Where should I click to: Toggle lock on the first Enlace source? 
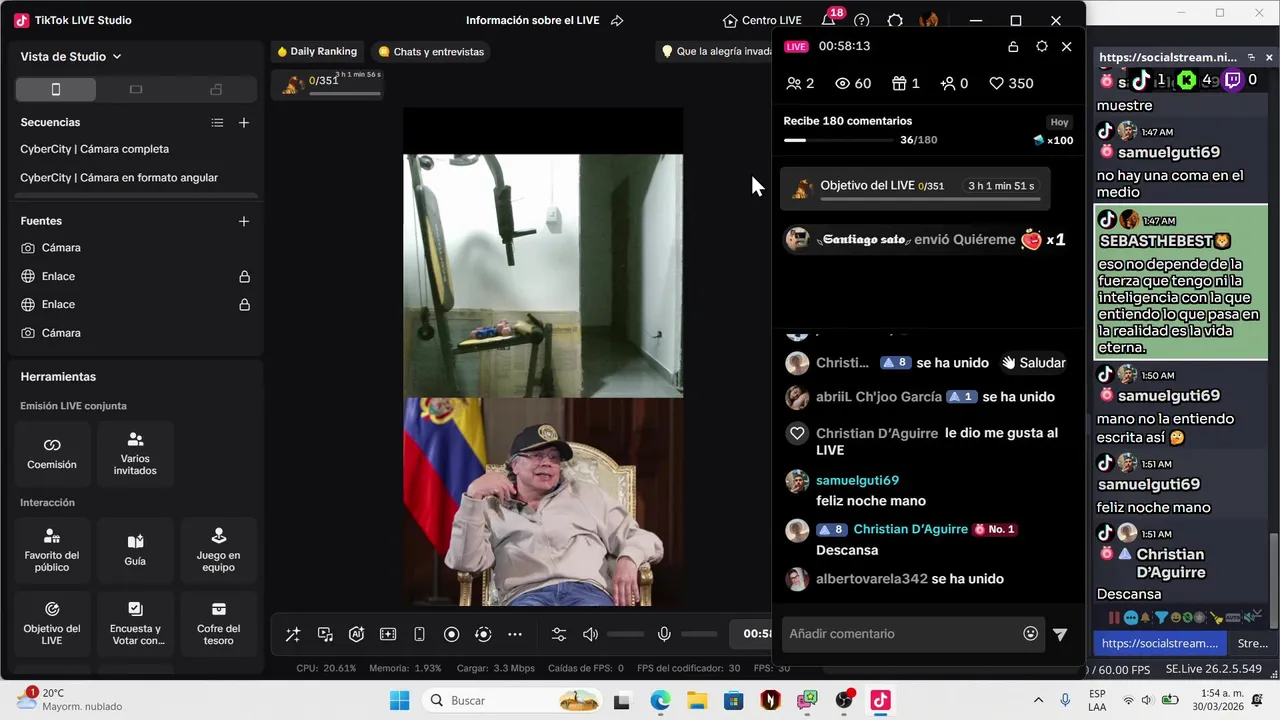coord(244,276)
